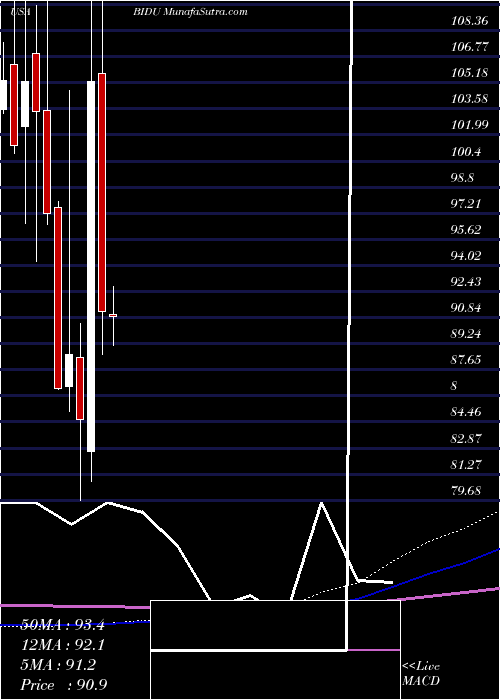The height and width of the screenshot is (700, 500).
Task: Click the 97.21 price axis label
Action: tap(467, 204)
